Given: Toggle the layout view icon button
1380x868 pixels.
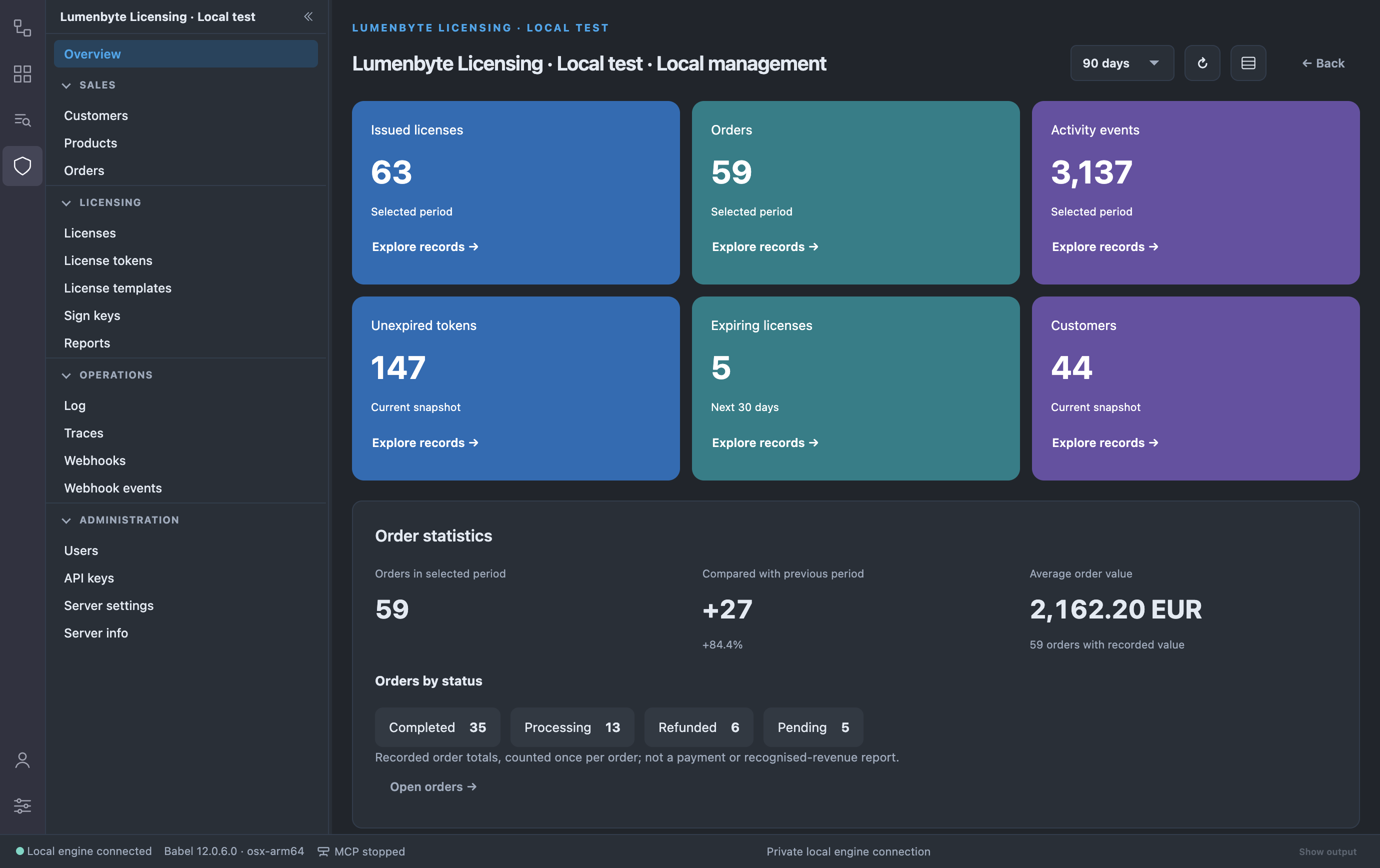Looking at the screenshot, I should point(1247,63).
